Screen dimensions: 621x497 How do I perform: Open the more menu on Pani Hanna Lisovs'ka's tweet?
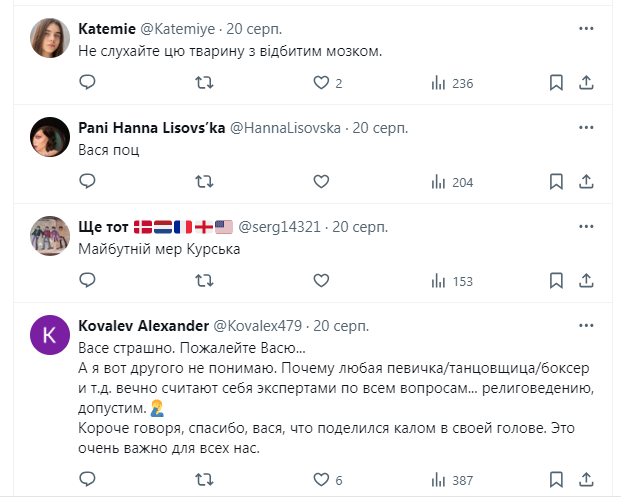588,128
